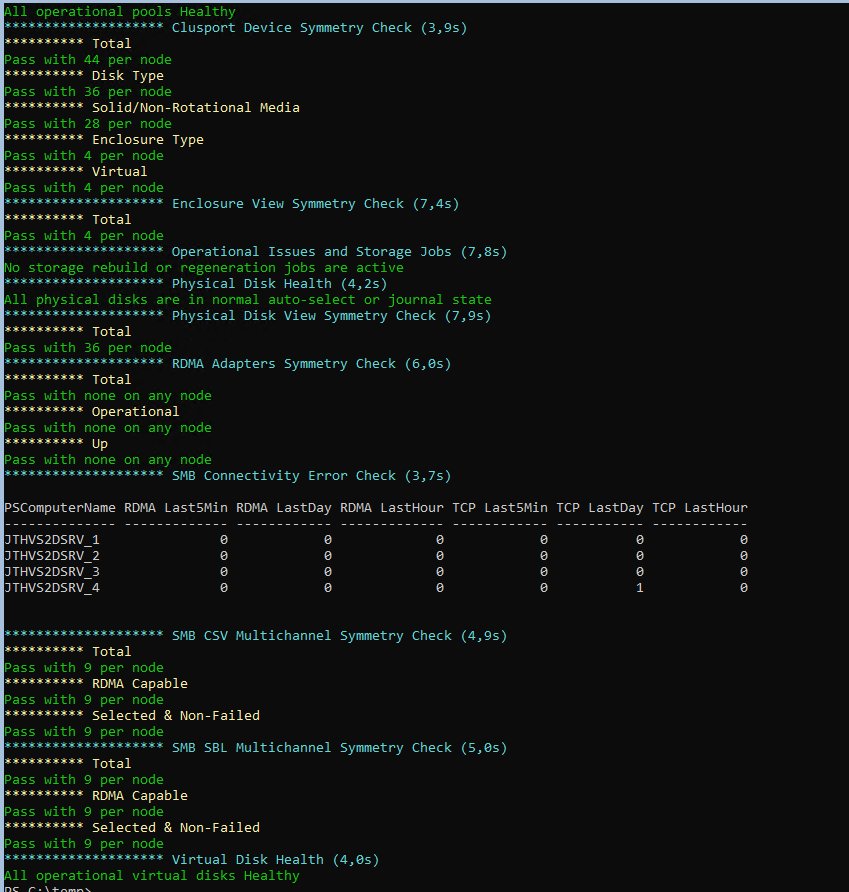Click 'Selected & Non-Failed' under SMB CSV Multichannel check
Viewport: 849px width, 892px height.
click(x=176, y=716)
